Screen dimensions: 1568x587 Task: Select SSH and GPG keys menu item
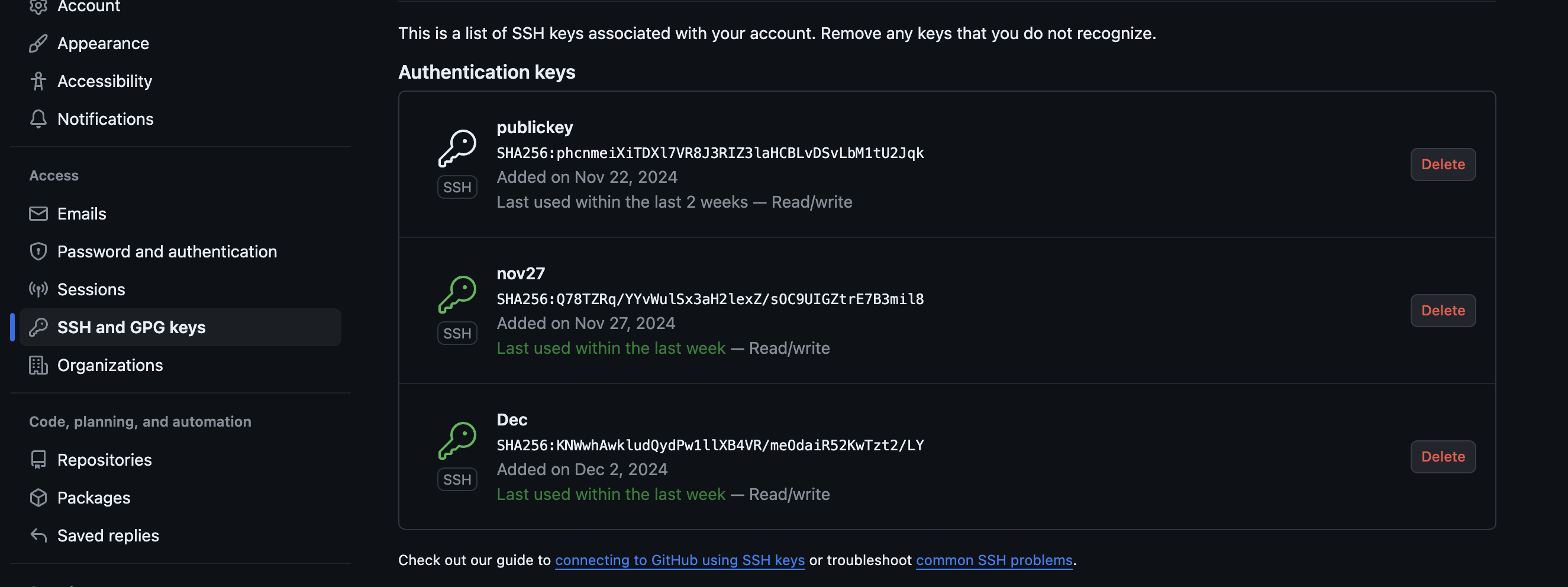point(180,327)
